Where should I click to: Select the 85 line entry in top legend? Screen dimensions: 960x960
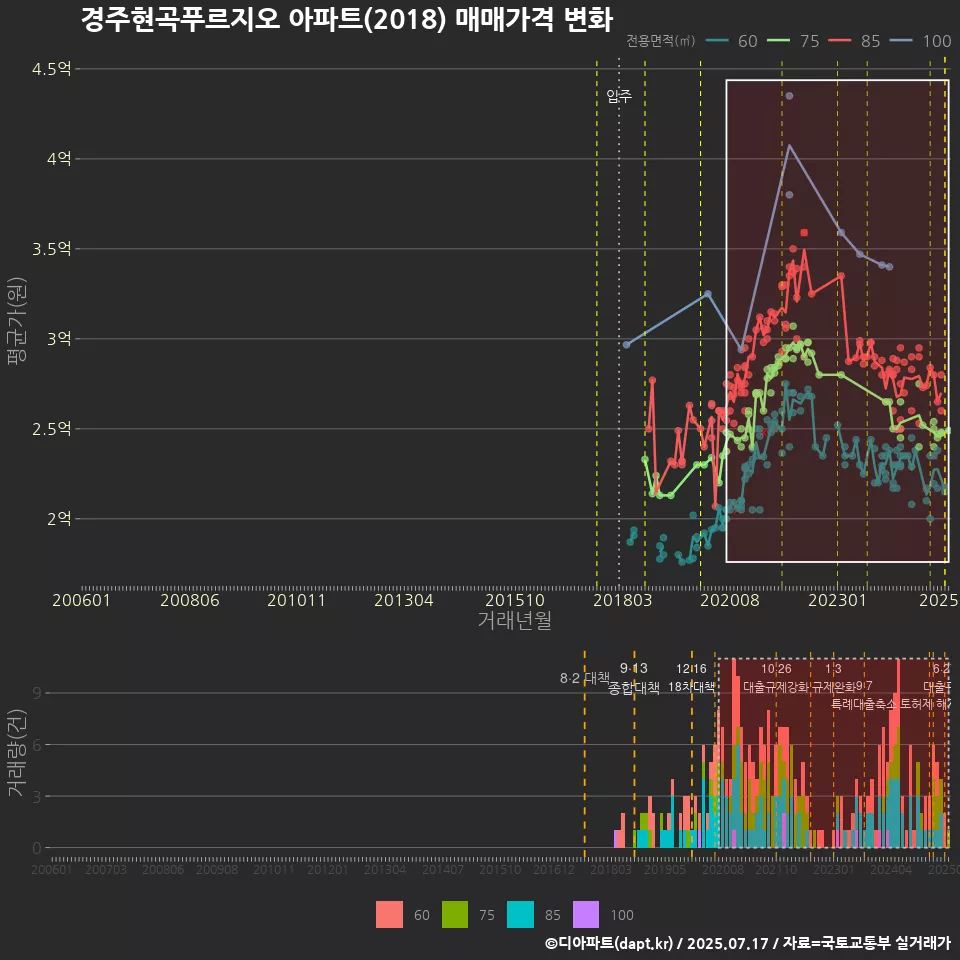click(855, 41)
